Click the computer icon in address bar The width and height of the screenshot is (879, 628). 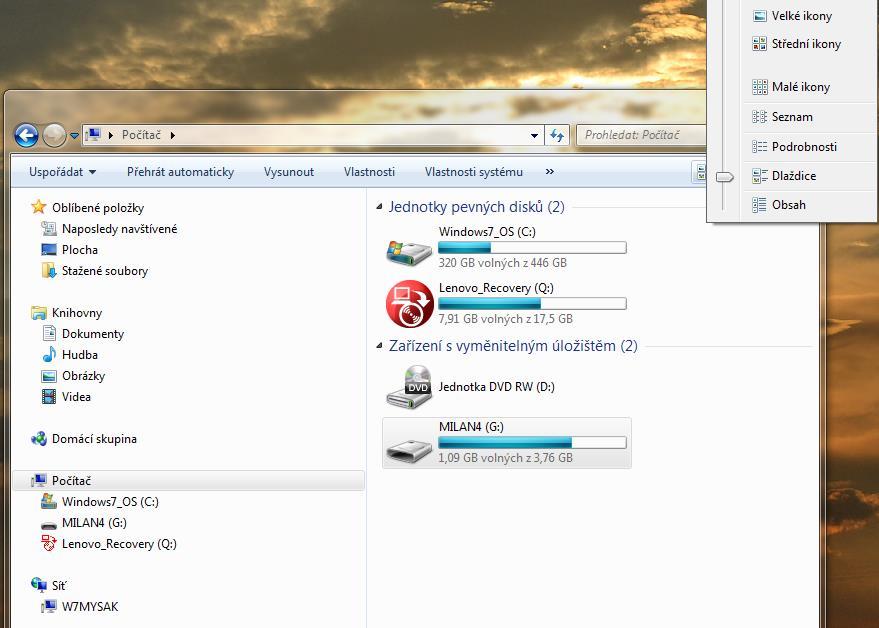(93, 135)
